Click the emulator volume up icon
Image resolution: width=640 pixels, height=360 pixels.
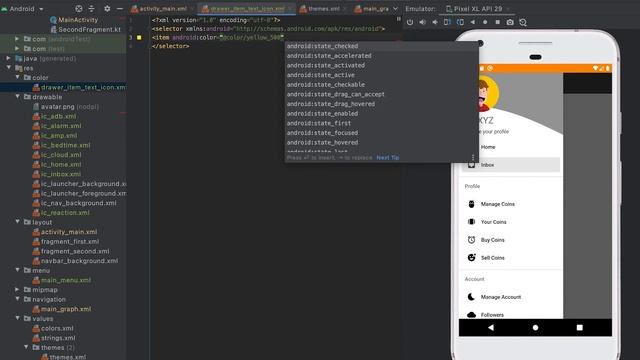(422, 22)
